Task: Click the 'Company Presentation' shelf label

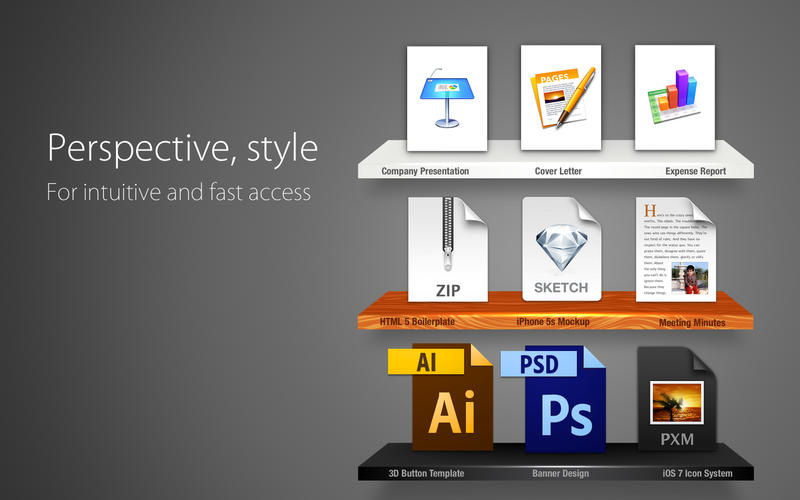Action: click(x=425, y=171)
